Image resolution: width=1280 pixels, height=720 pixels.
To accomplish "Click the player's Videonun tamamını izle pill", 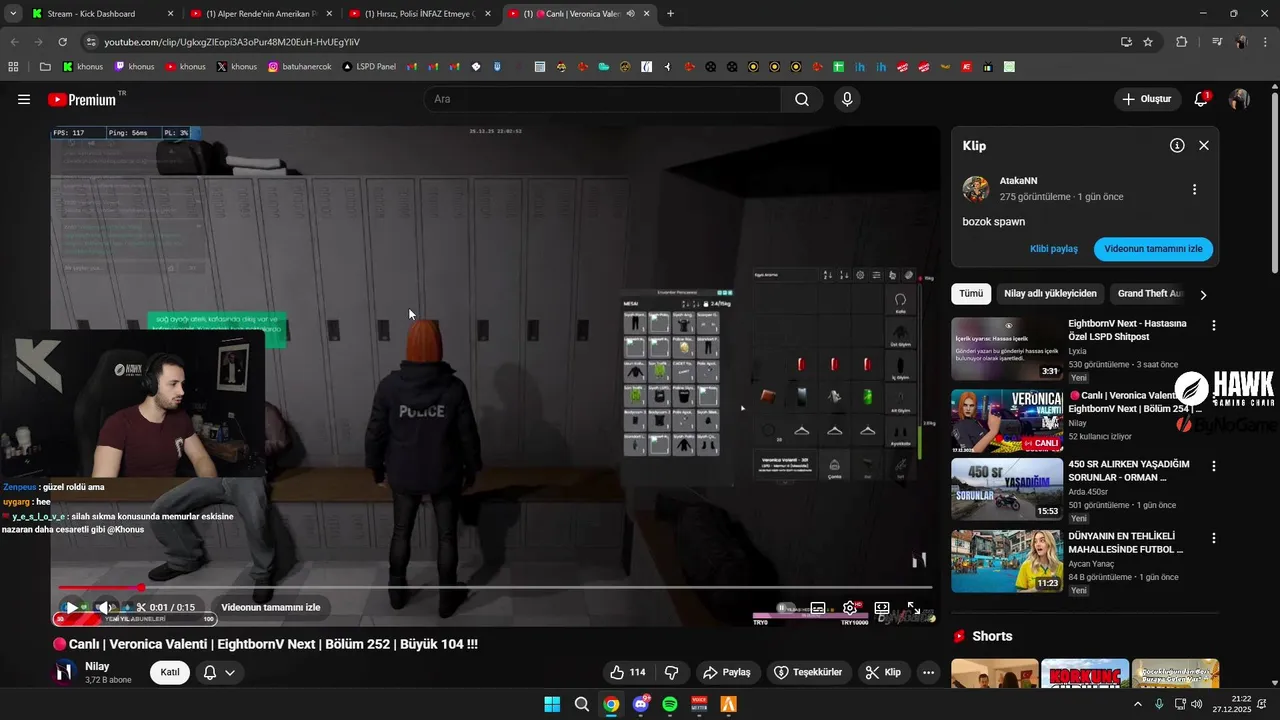I will (271, 607).
